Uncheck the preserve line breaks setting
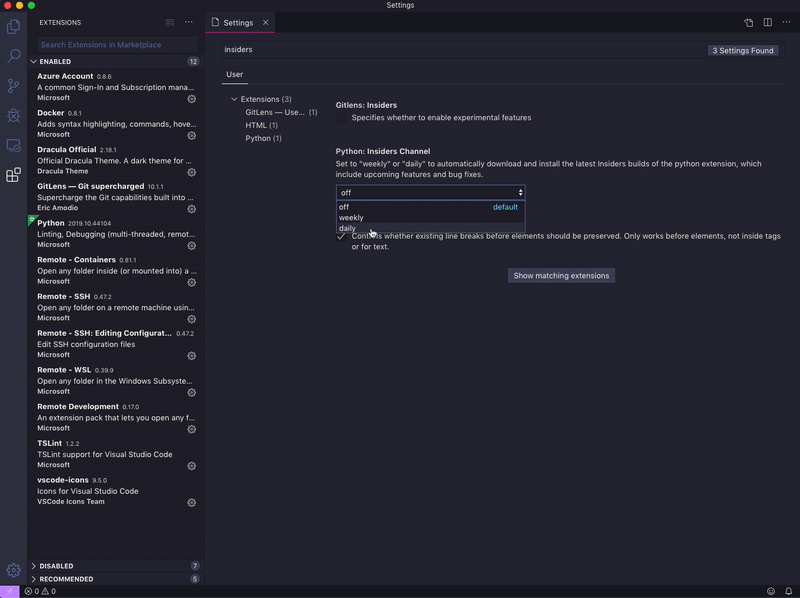The height and width of the screenshot is (598, 800). tap(342, 236)
